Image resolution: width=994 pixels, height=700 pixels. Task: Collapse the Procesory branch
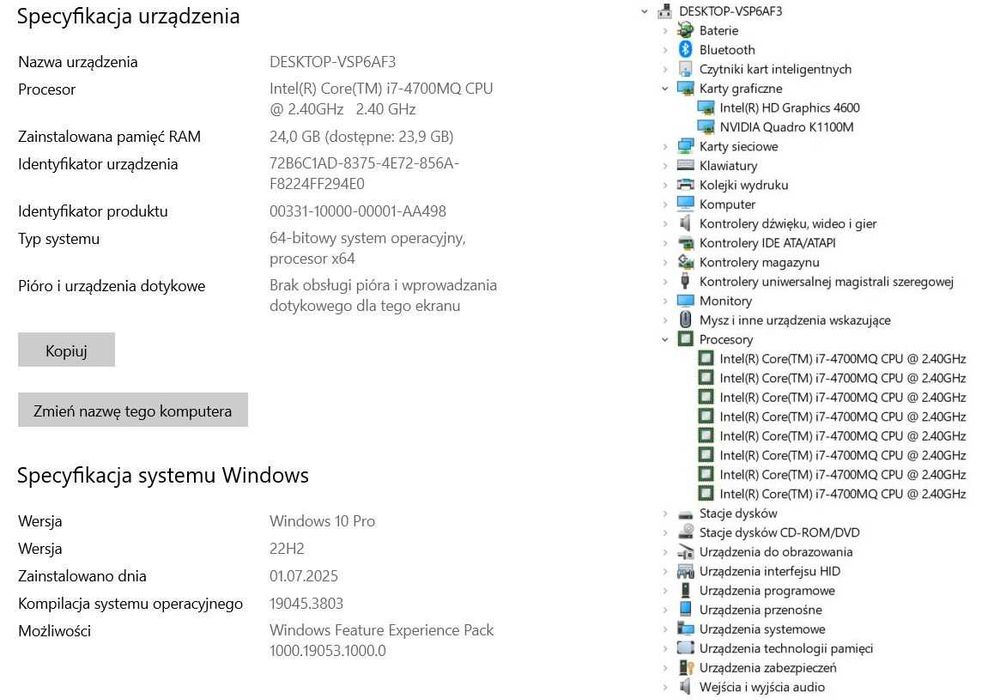[x=664, y=340]
